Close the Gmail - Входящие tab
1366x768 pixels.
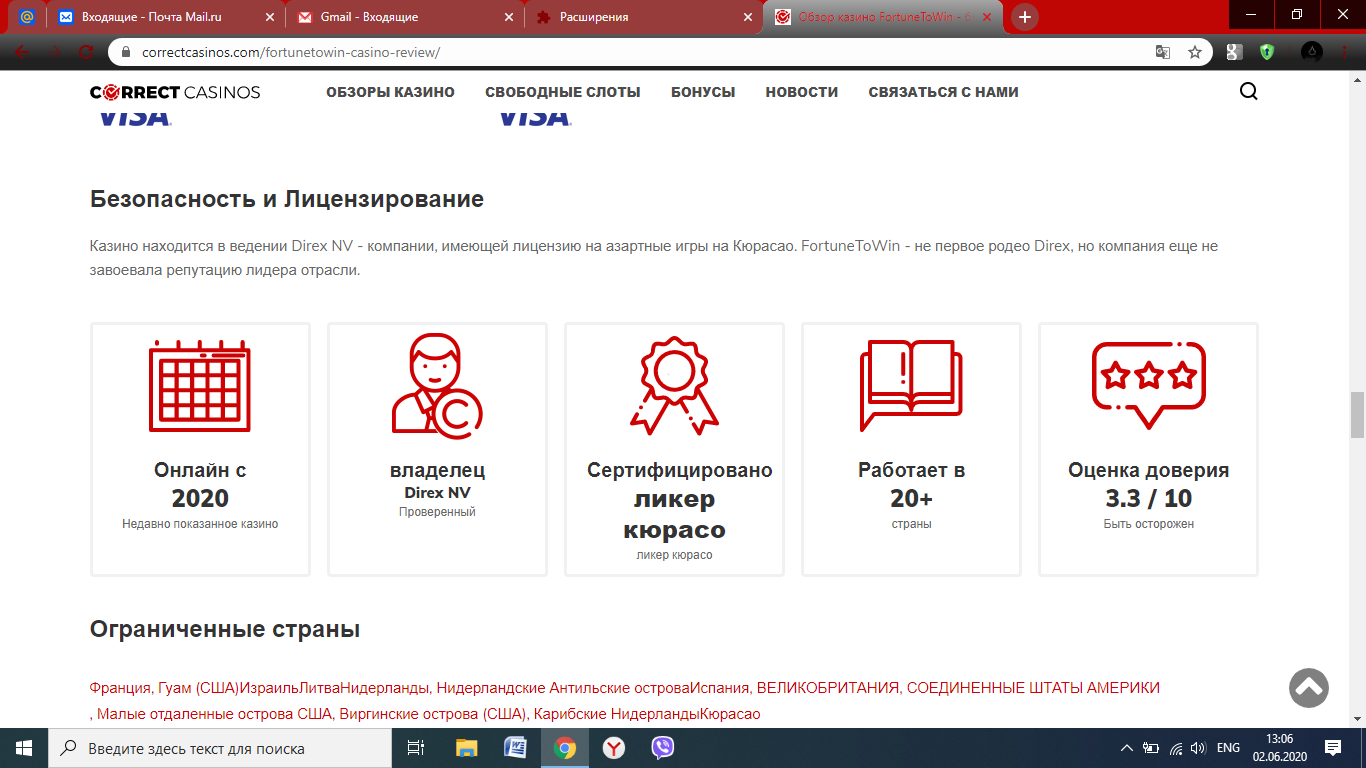point(507,17)
